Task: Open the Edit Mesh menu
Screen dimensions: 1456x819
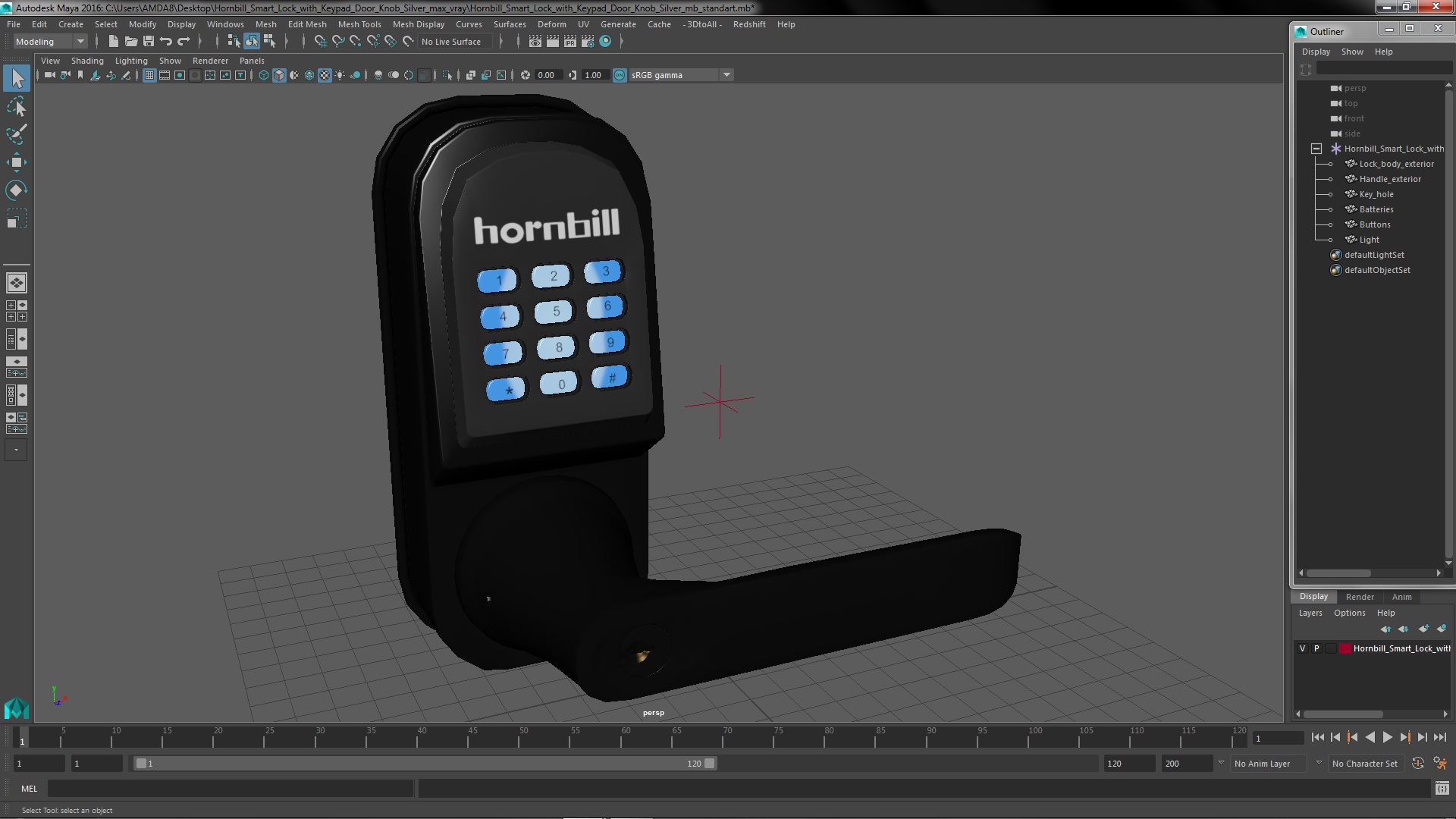Action: (307, 24)
